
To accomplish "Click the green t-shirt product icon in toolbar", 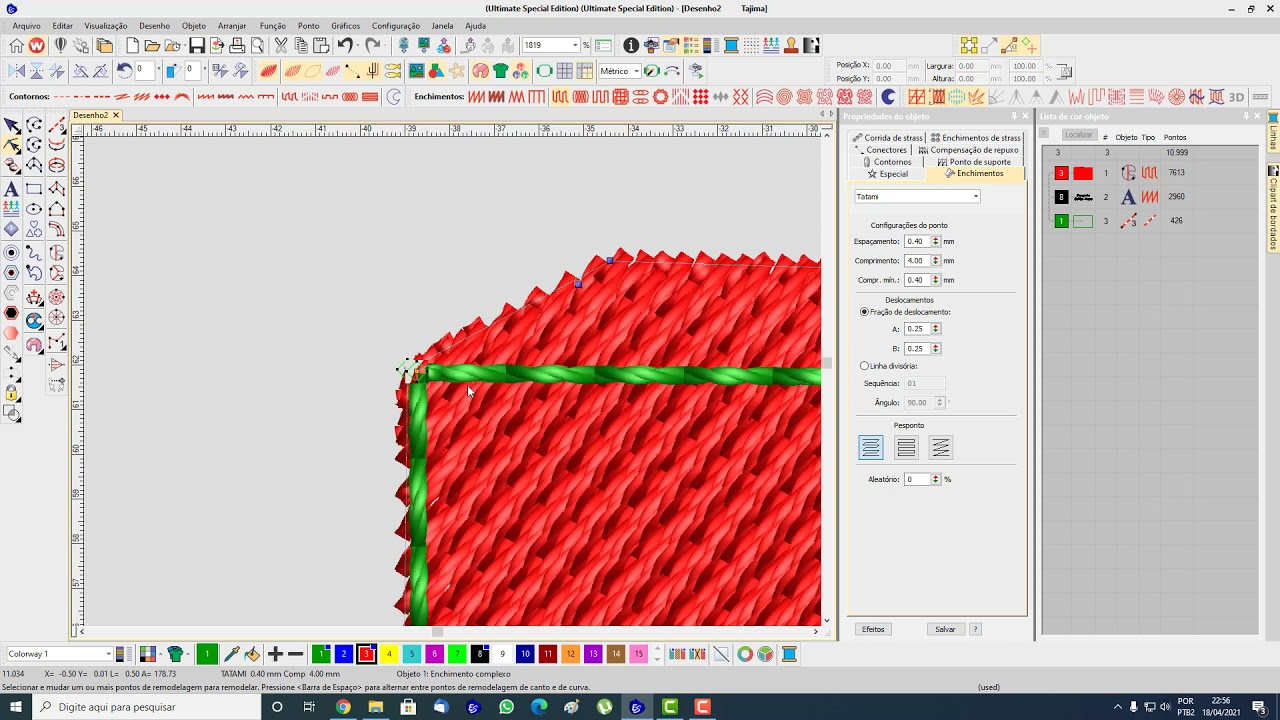I will coord(501,71).
